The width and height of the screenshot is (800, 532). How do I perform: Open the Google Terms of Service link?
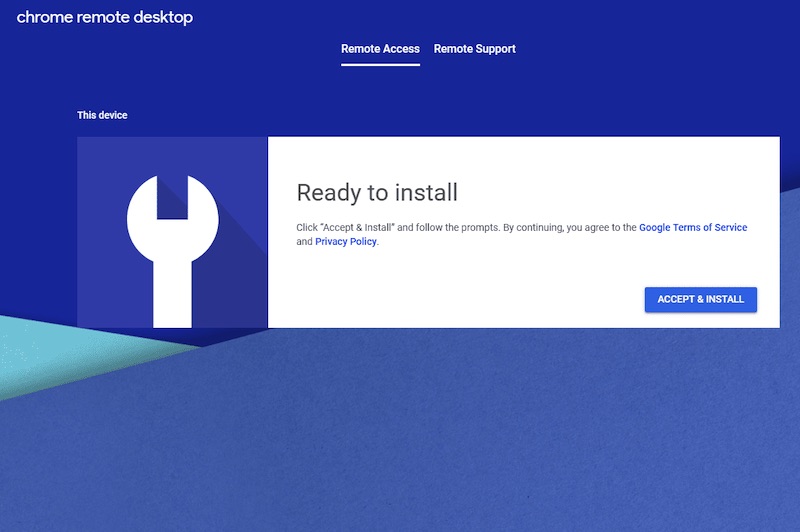[x=693, y=227]
